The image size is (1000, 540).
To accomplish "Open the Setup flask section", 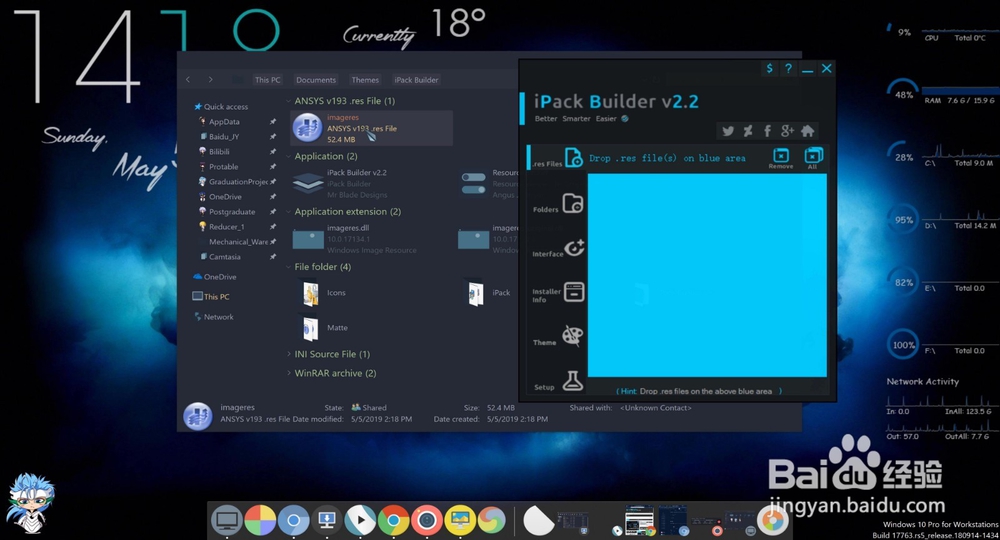I will point(559,381).
